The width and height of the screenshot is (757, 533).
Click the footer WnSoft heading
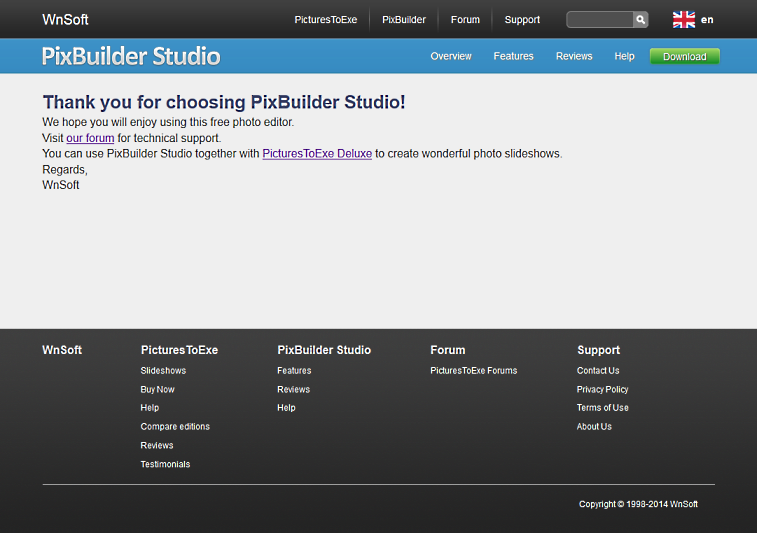(x=62, y=350)
